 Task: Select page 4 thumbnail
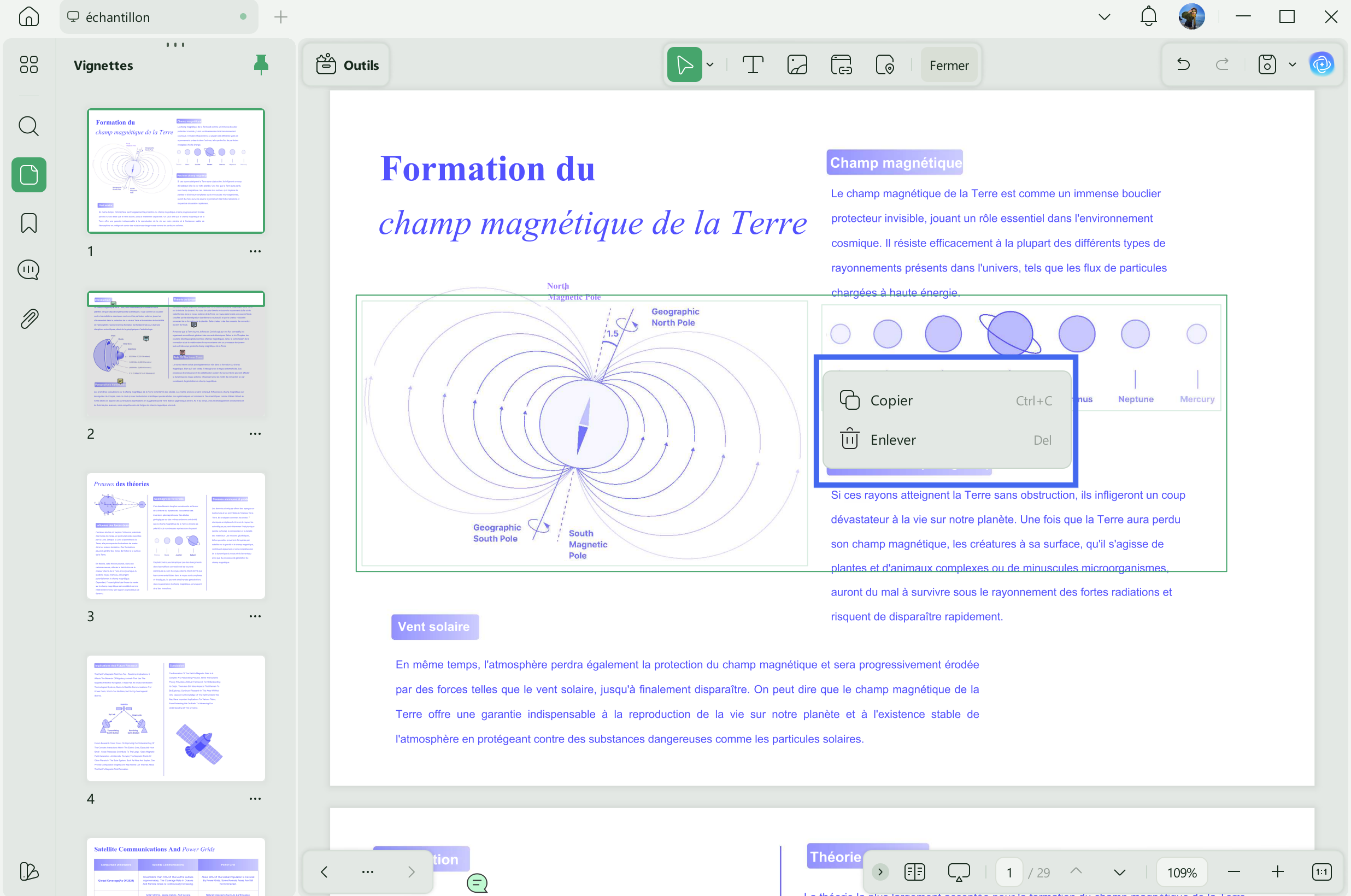point(176,718)
